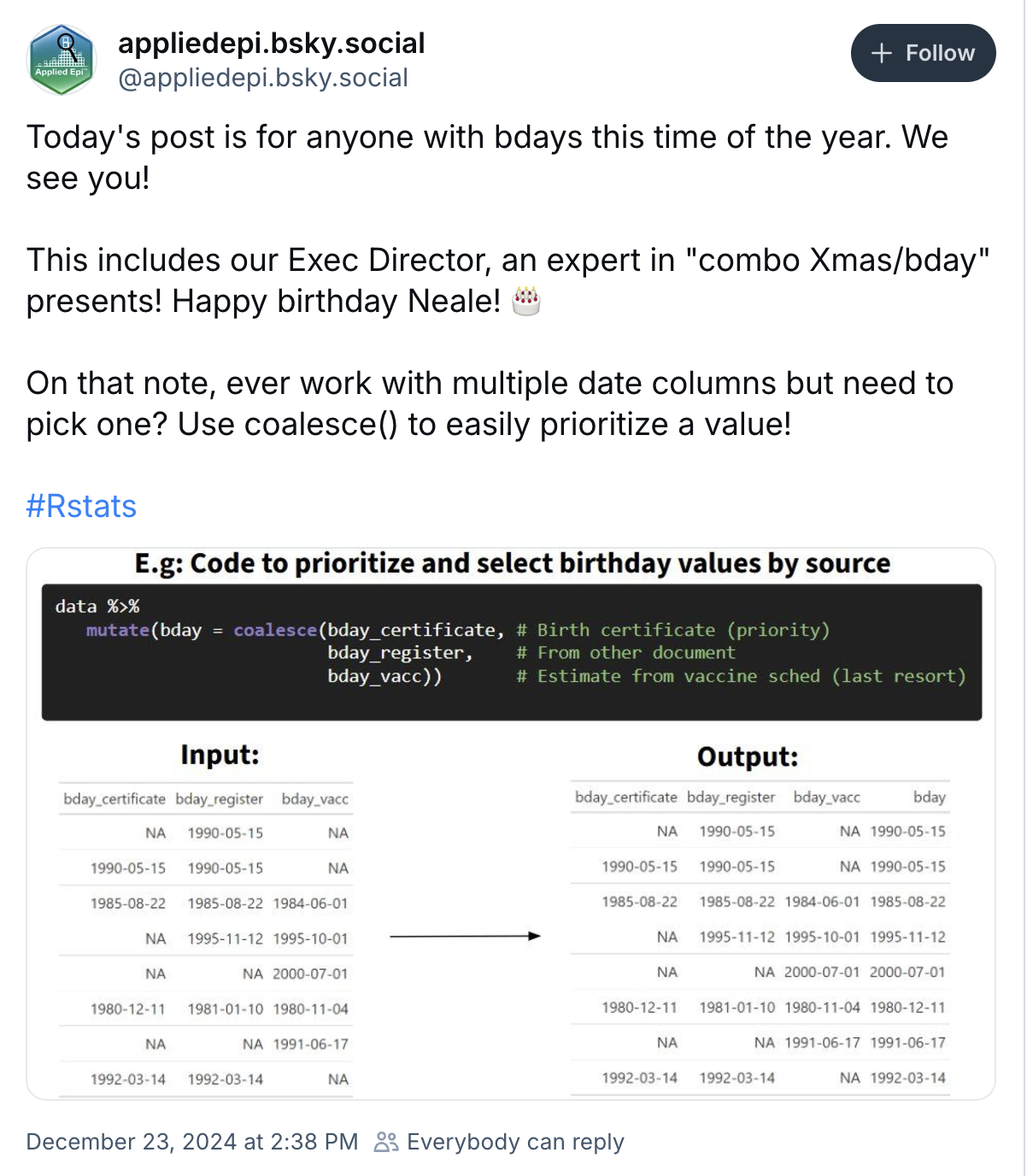Click the coalesce keyword in the code
Screen dimensions: 1027x1176
(x=275, y=630)
